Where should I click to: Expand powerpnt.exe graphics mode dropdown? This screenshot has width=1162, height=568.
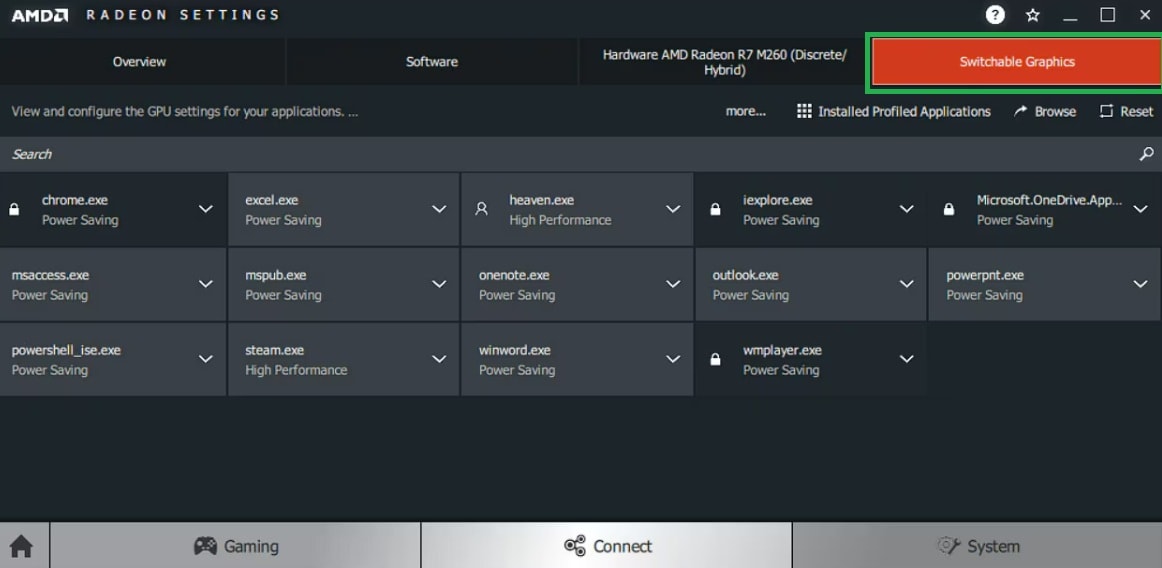click(1141, 284)
